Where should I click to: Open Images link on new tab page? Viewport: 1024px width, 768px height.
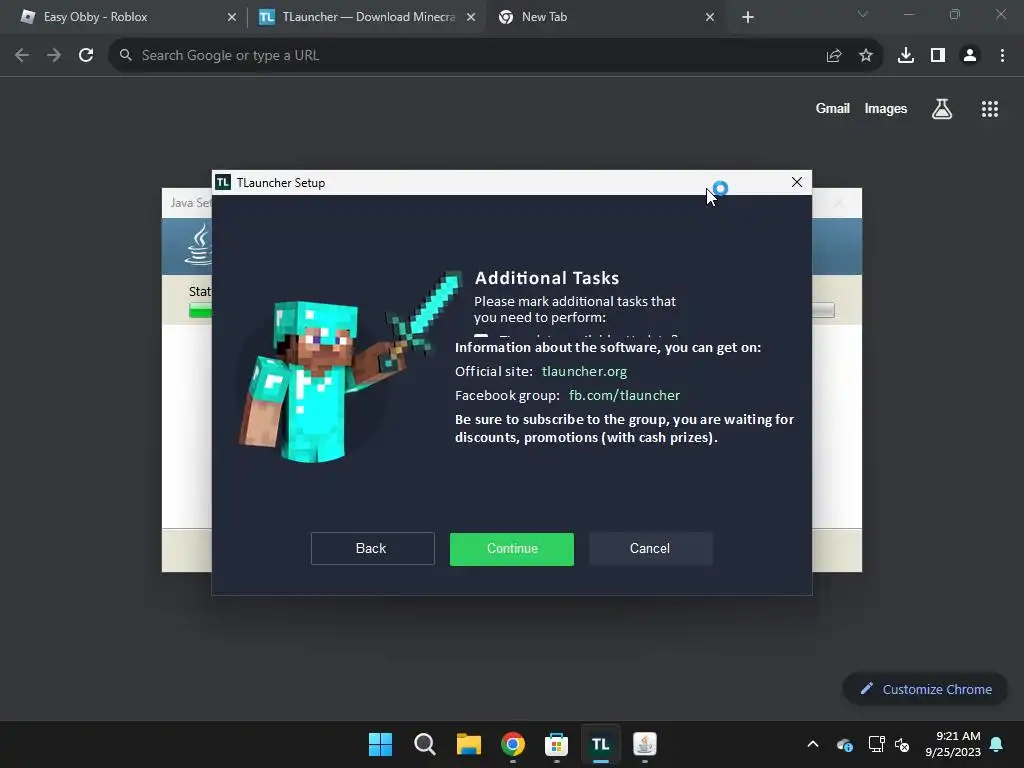pos(886,108)
